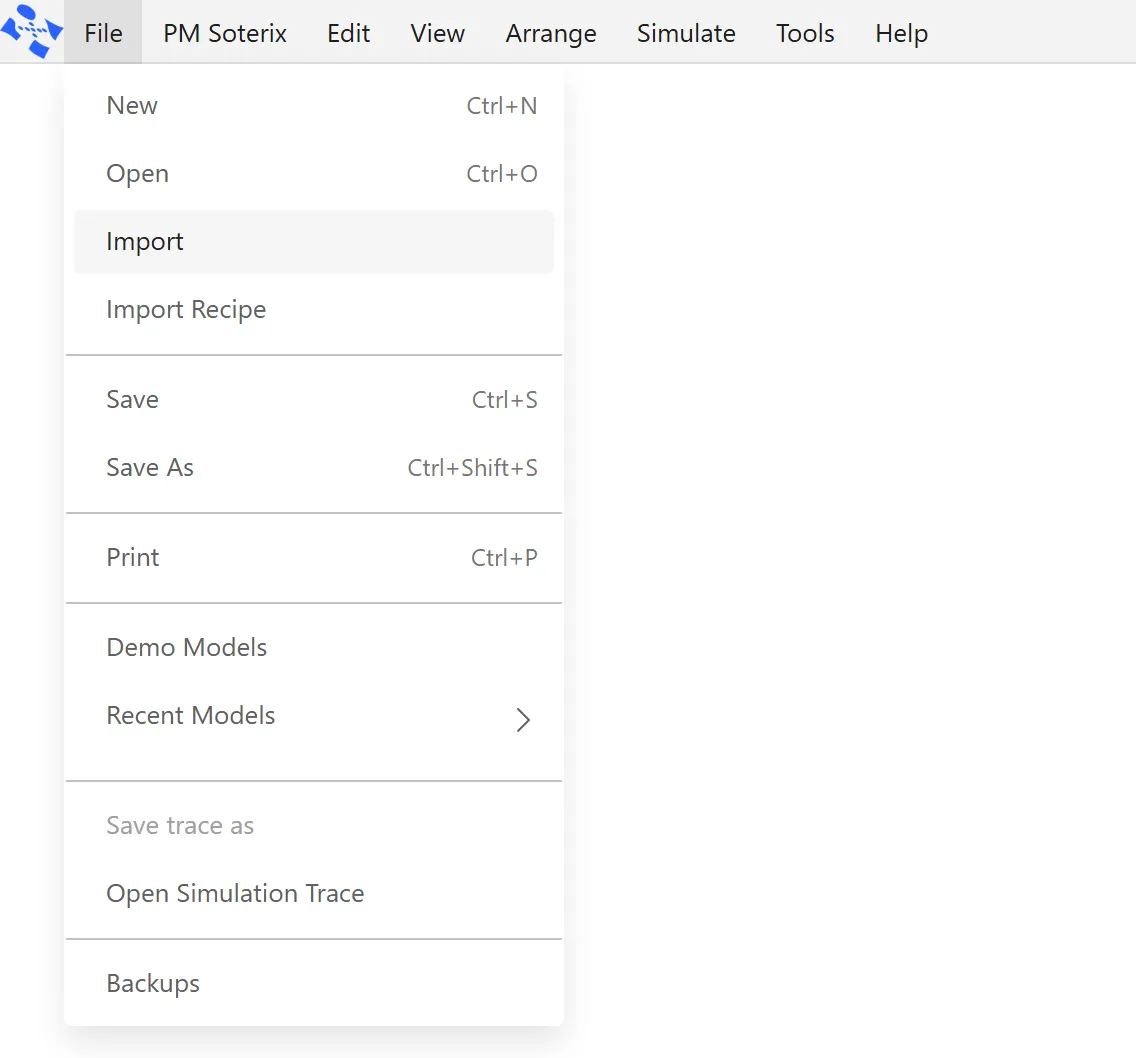Open the View menu
This screenshot has height=1058, width=1136.
click(438, 33)
